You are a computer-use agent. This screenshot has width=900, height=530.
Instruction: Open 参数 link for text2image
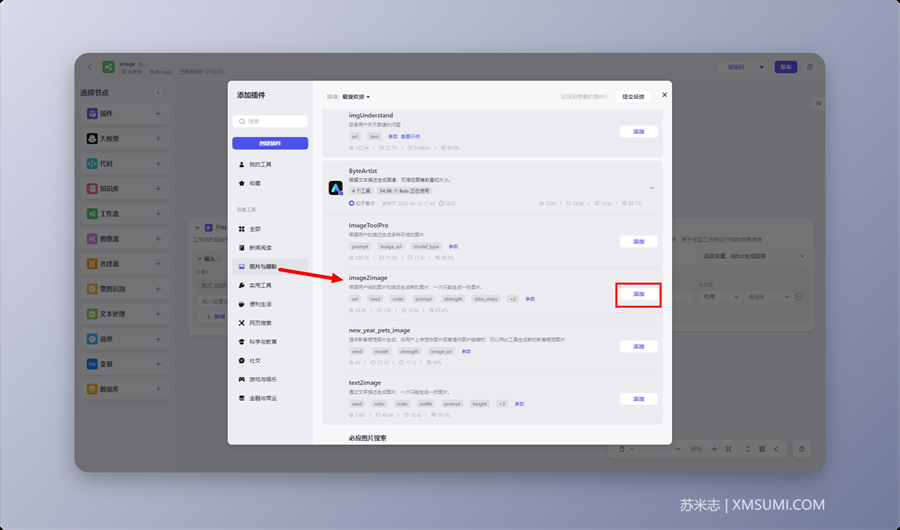519,404
